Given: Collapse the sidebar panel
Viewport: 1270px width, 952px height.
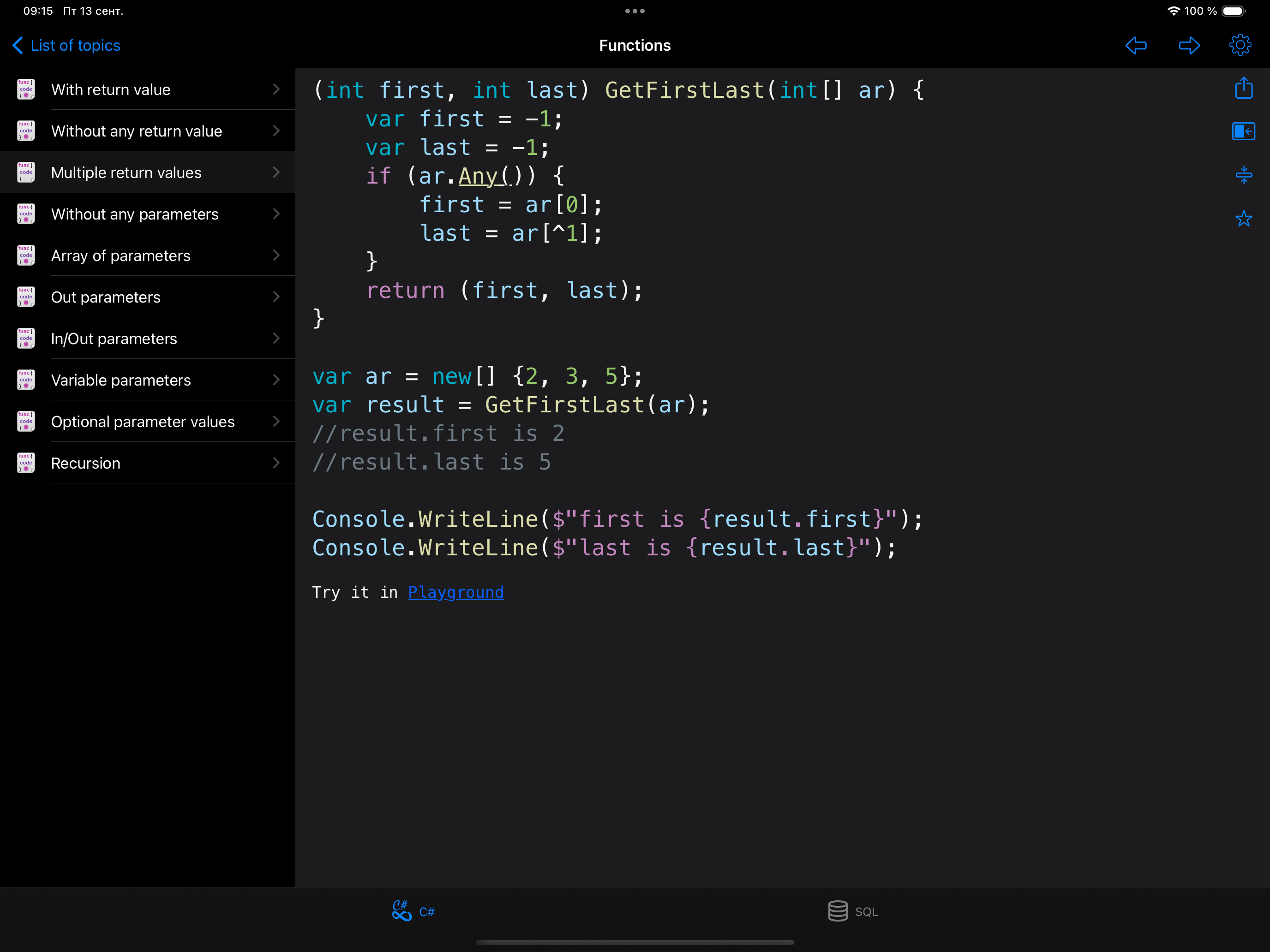Looking at the screenshot, I should tap(1244, 131).
